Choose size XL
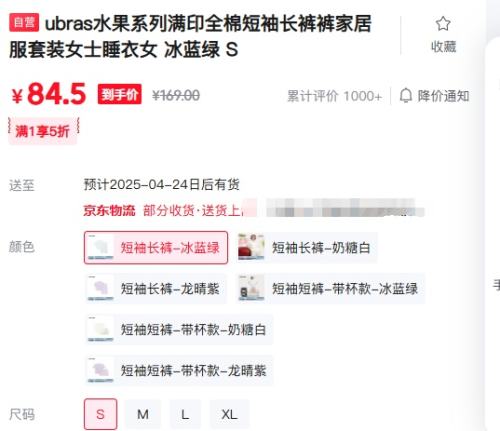 coord(229,414)
